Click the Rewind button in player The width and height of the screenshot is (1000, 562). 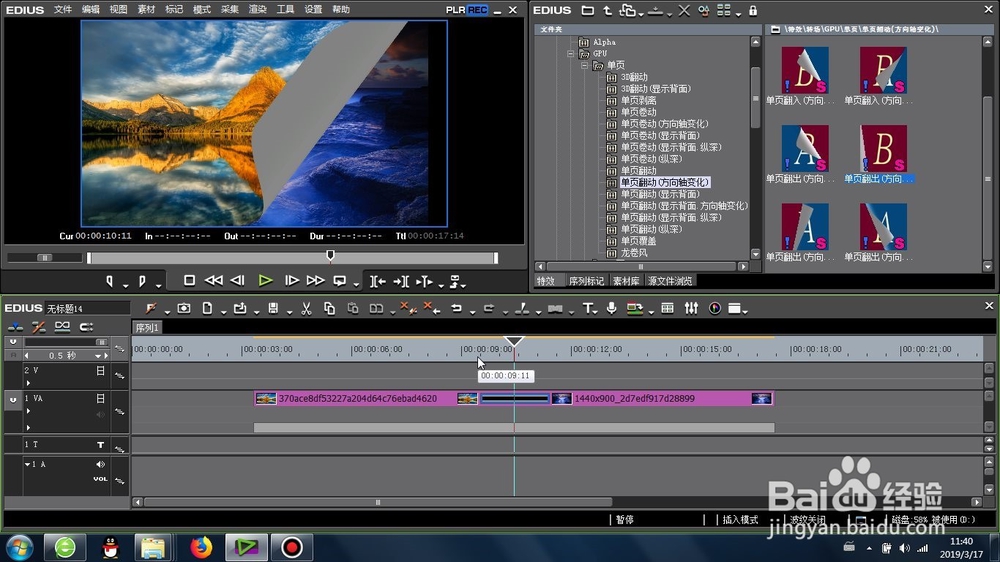(214, 281)
